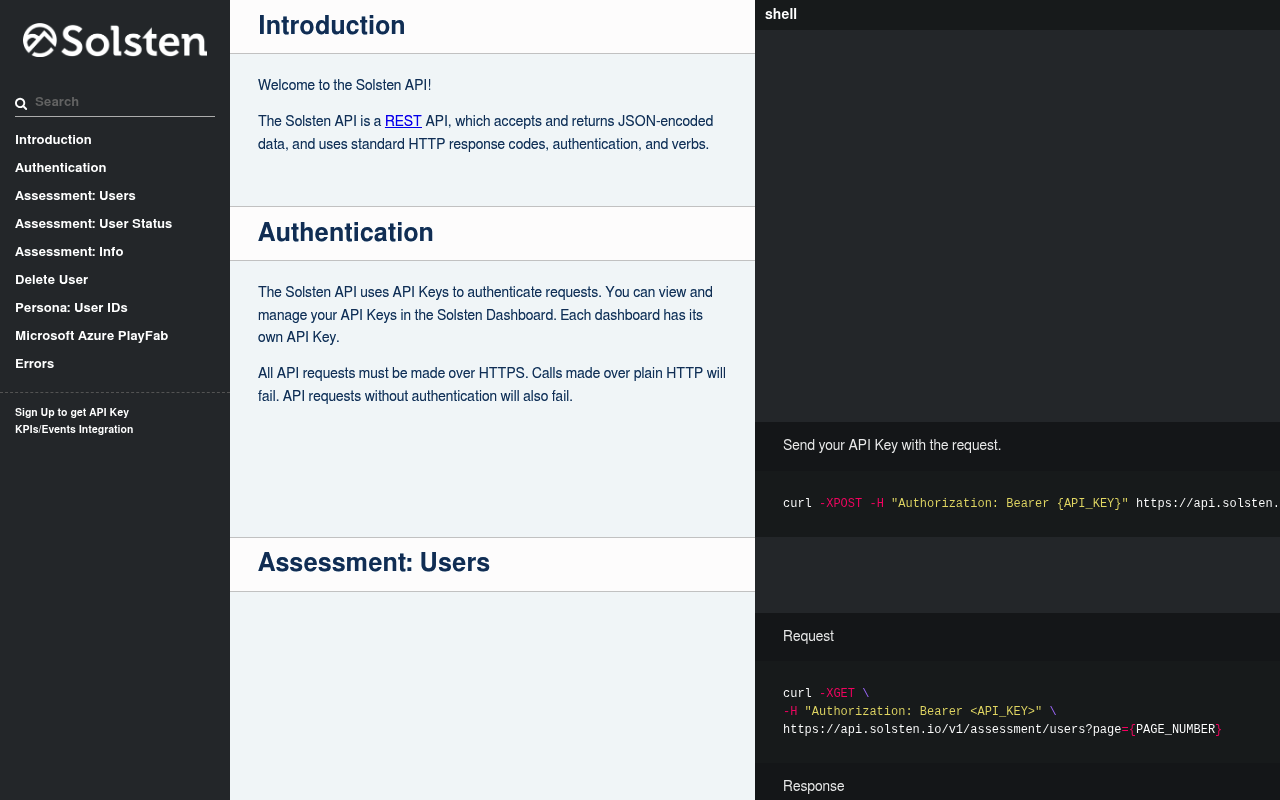Go to Authentication in the sidebar
Image resolution: width=1280 pixels, height=800 pixels.
tap(60, 168)
